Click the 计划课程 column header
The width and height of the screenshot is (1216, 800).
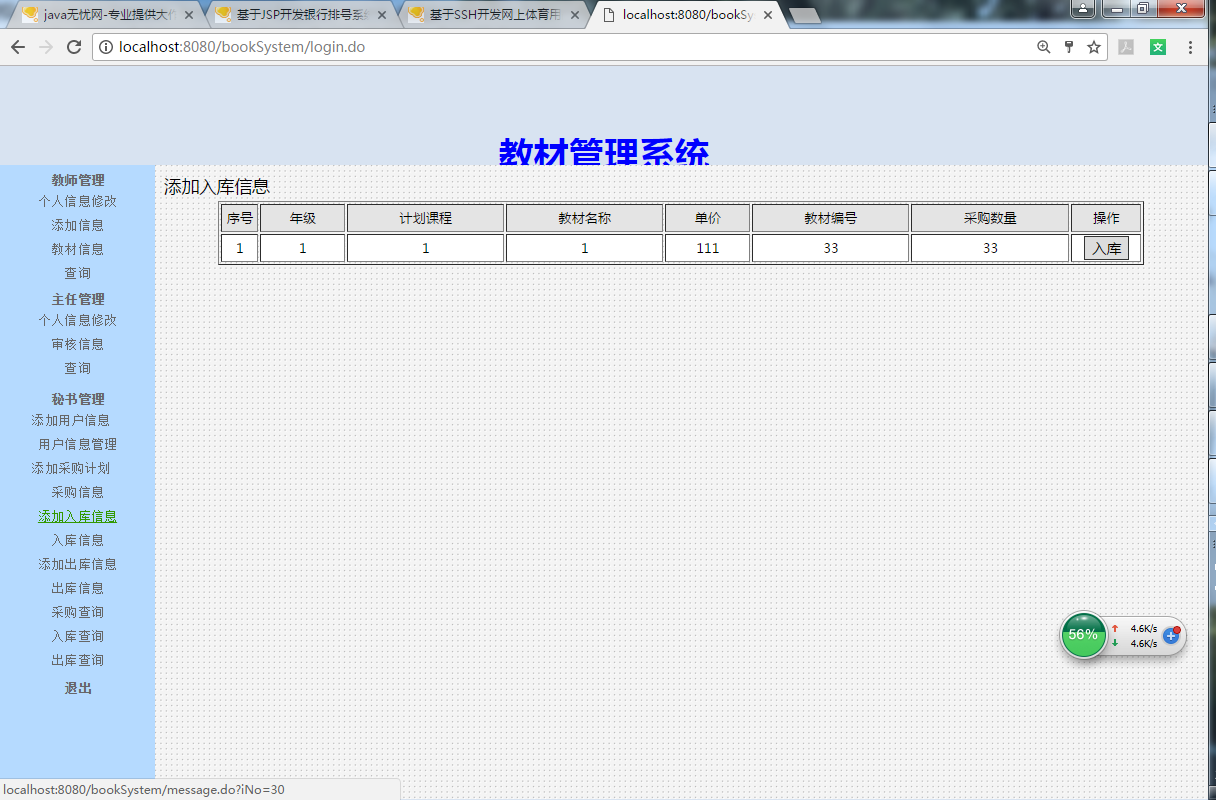(x=425, y=218)
